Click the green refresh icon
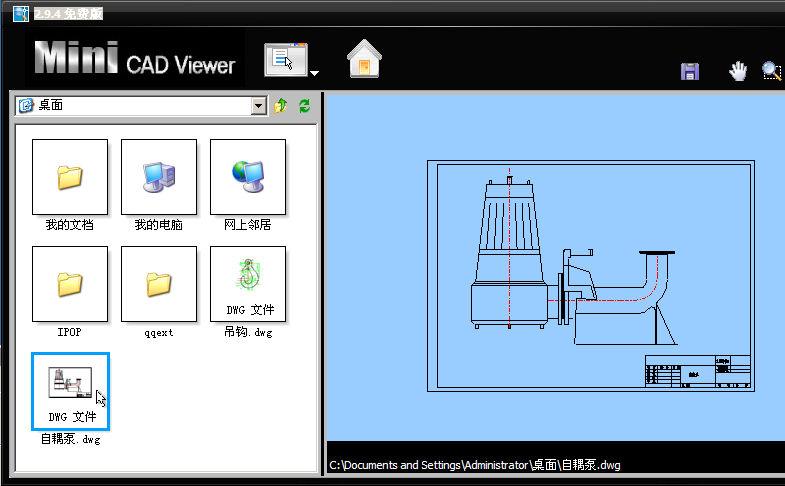This screenshot has height=486, width=785. pyautogui.click(x=304, y=105)
